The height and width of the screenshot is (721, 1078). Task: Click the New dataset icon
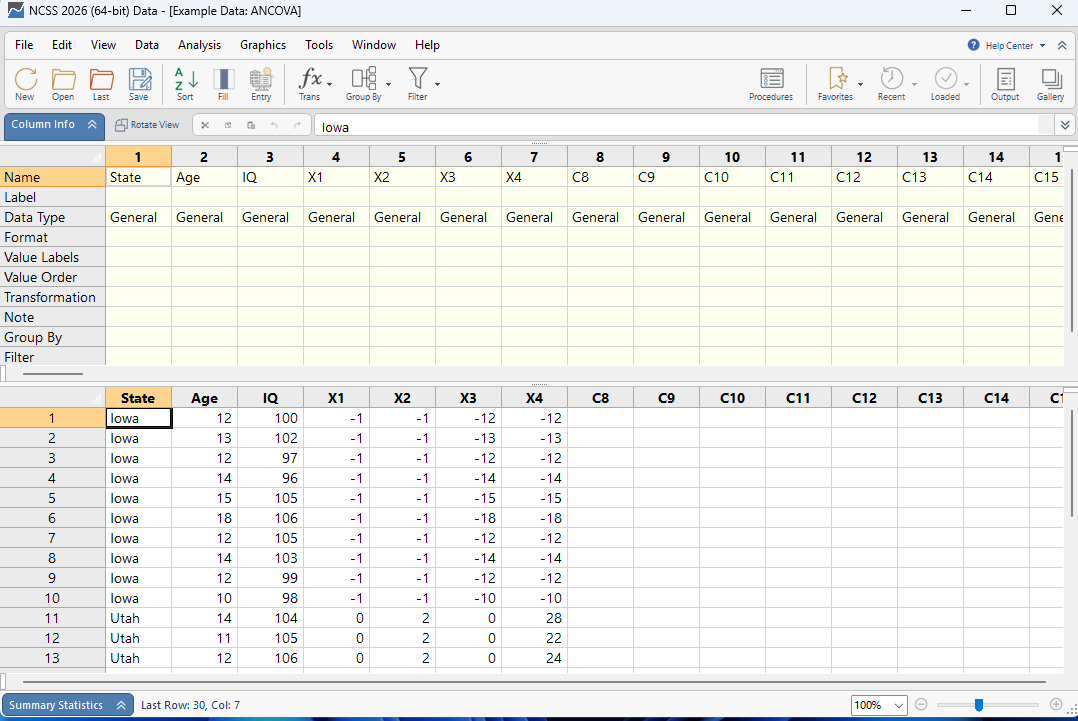tap(25, 84)
